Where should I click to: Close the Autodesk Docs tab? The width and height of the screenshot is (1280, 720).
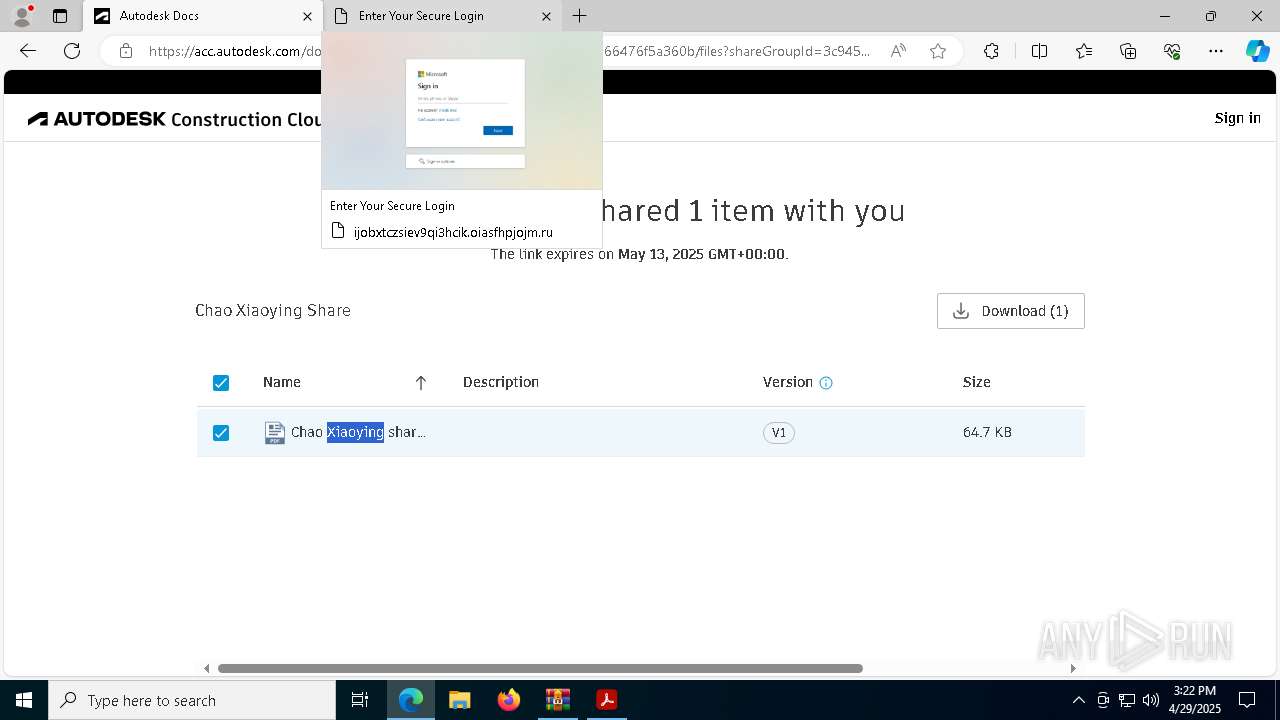tap(307, 16)
